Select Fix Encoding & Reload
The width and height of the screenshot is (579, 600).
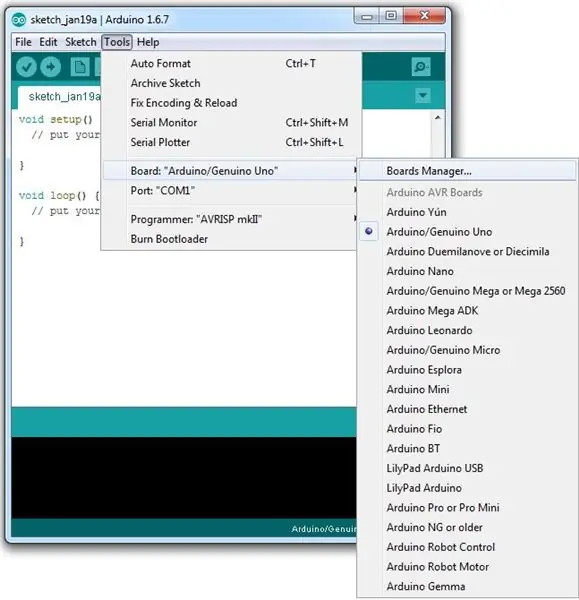click(230, 103)
